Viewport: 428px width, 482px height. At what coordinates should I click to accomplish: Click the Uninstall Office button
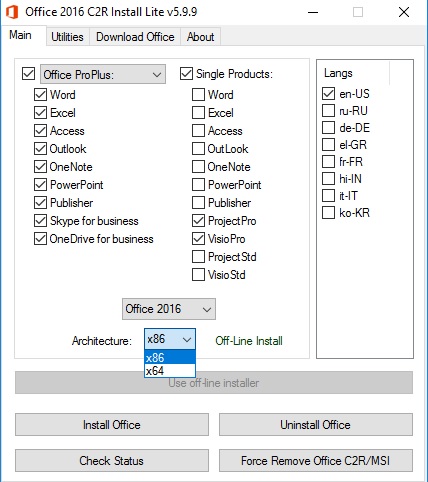coord(316,425)
